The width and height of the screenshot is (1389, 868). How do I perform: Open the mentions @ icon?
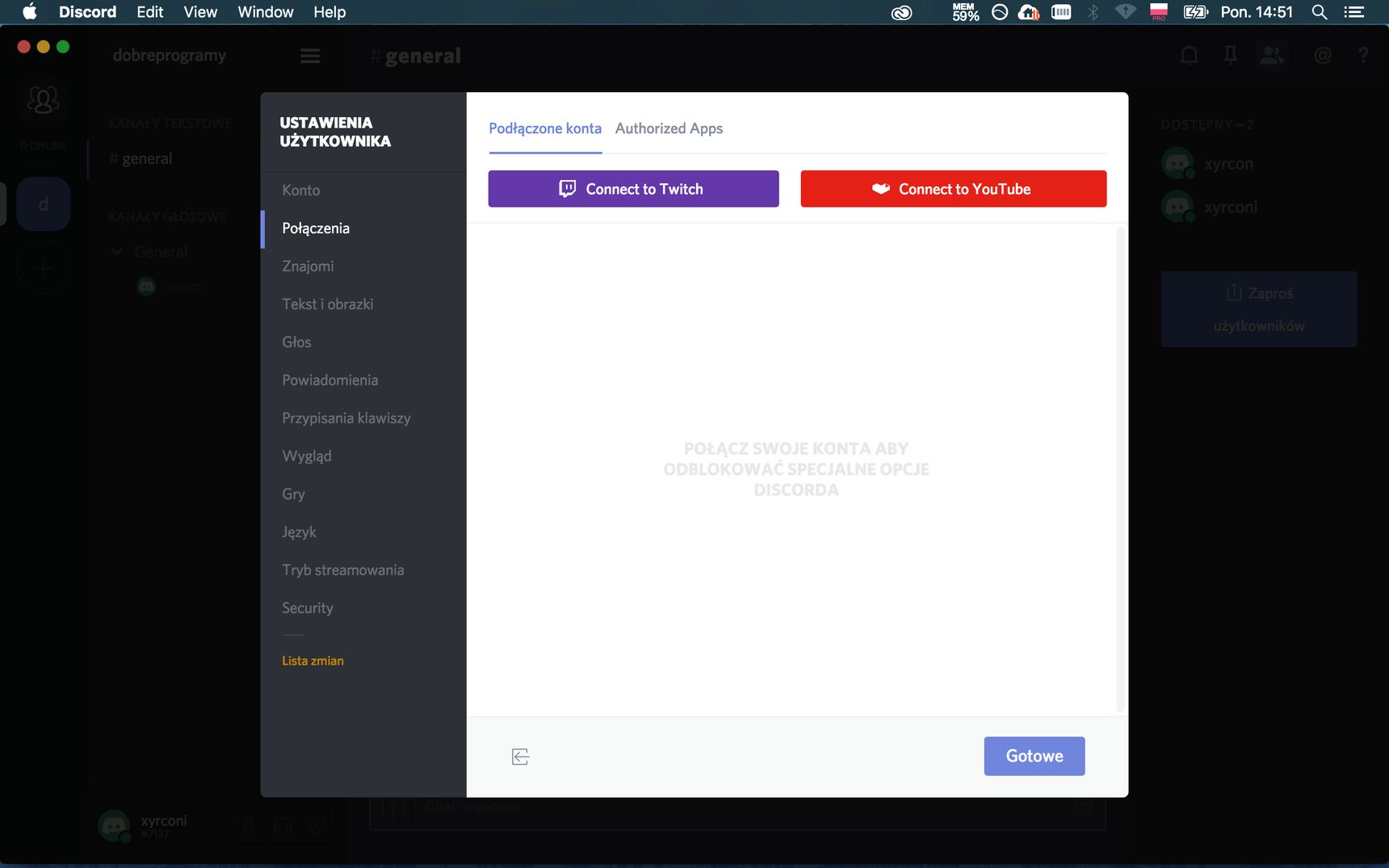[1323, 56]
